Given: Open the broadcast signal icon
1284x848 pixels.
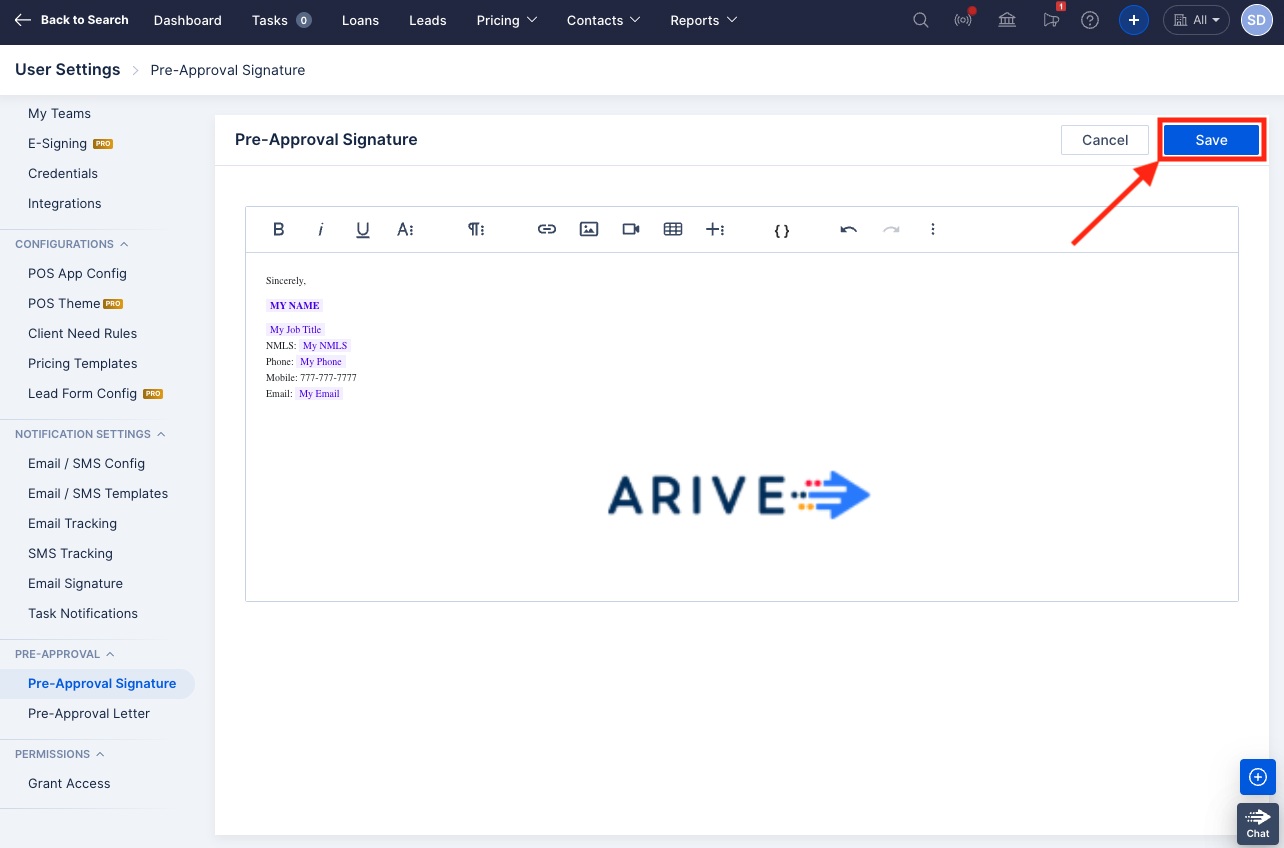Looking at the screenshot, I should pos(964,20).
